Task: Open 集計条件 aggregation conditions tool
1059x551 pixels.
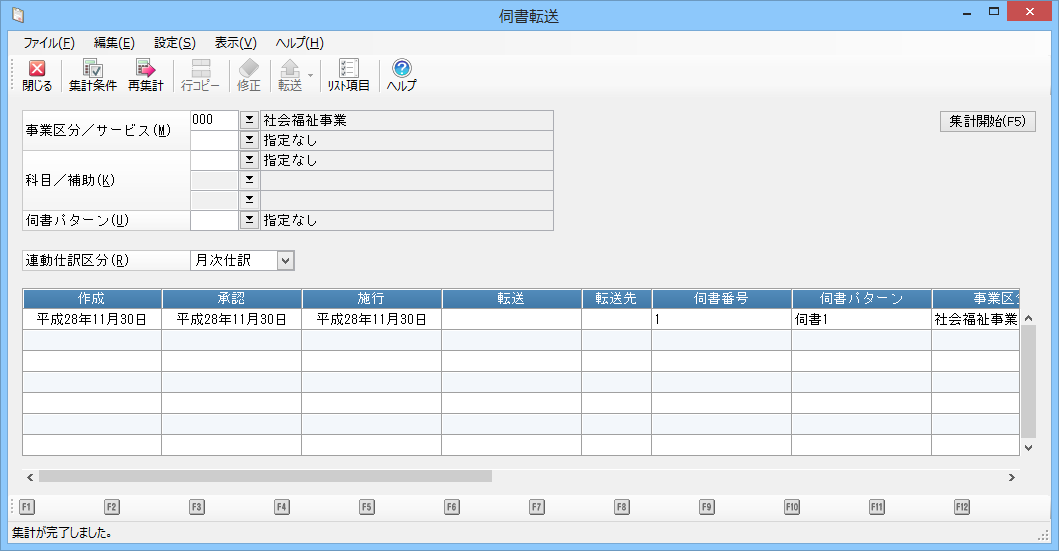Action: (x=93, y=76)
